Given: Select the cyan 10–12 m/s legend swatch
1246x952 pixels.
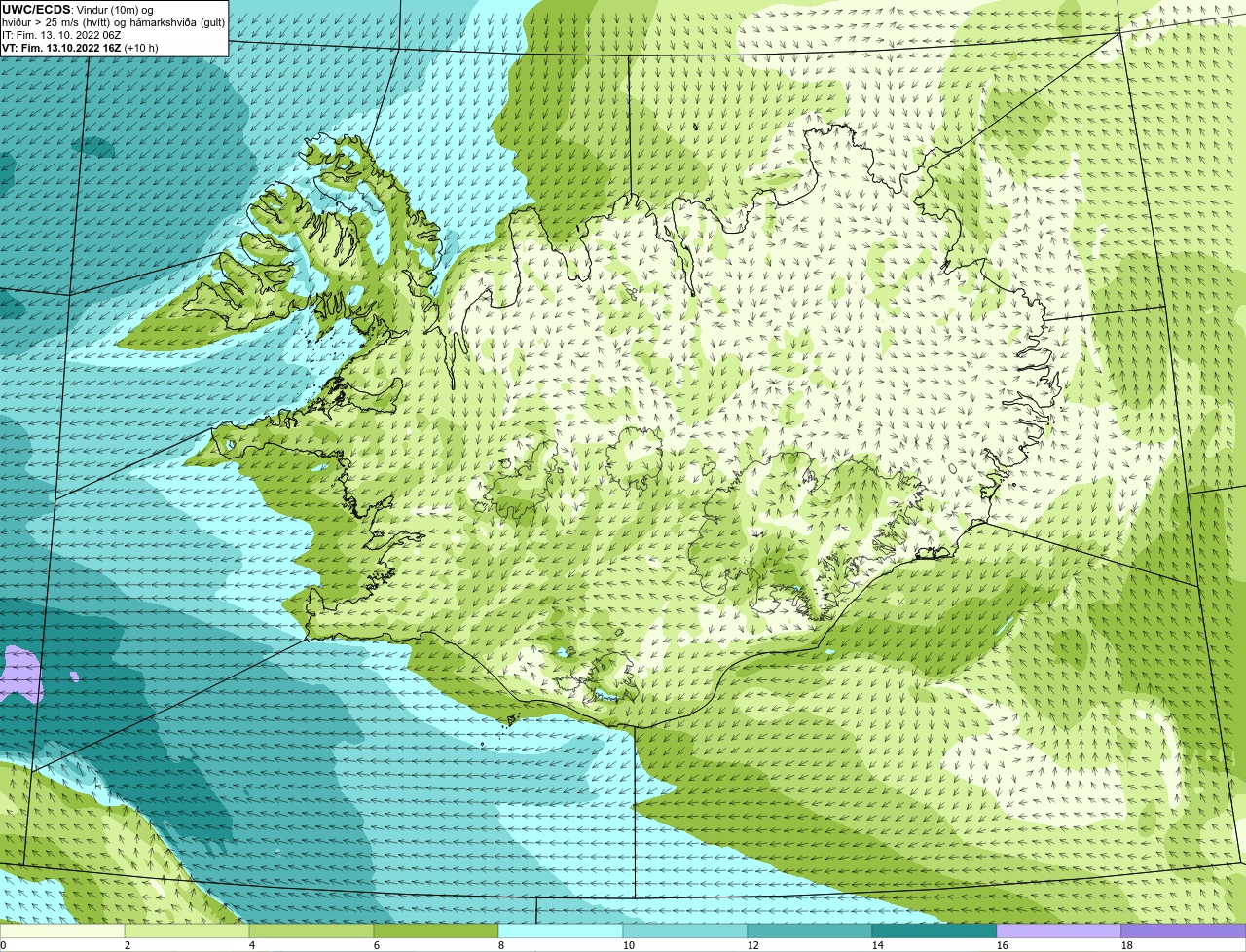Looking at the screenshot, I should (x=685, y=931).
